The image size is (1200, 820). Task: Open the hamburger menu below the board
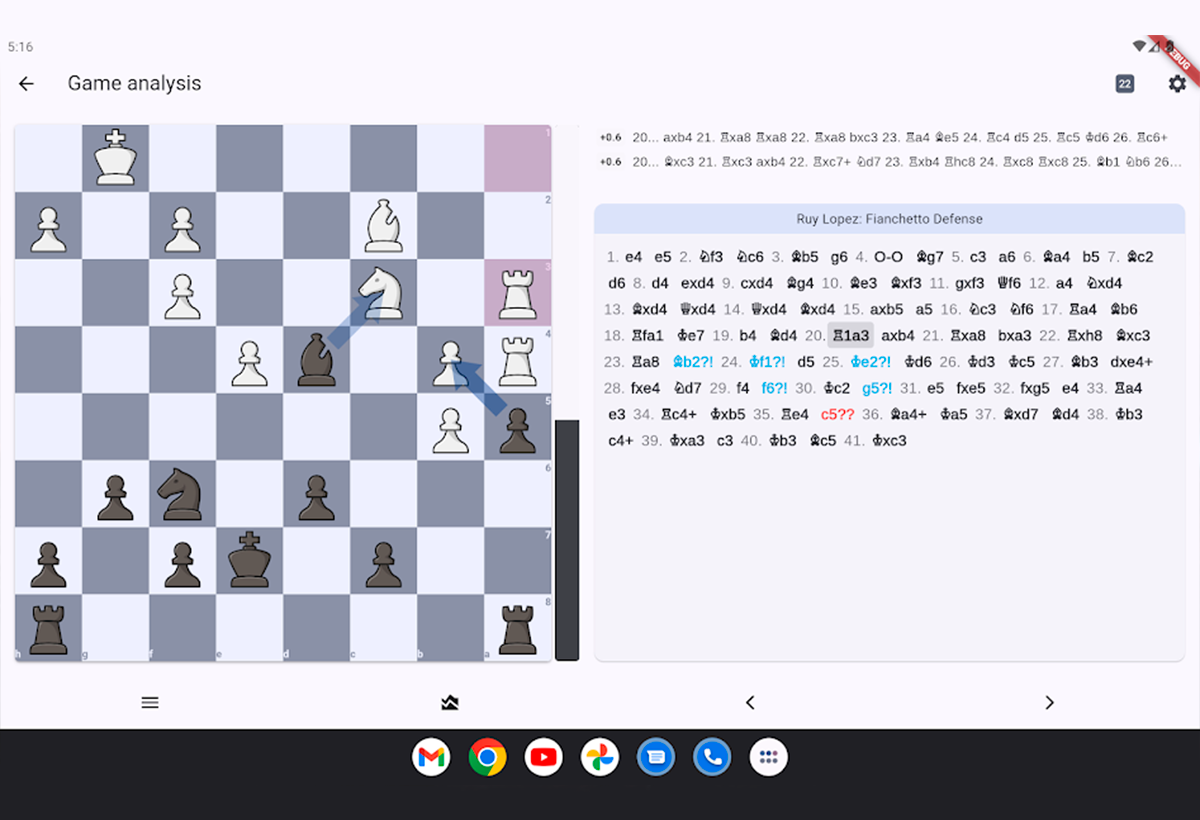click(x=150, y=702)
